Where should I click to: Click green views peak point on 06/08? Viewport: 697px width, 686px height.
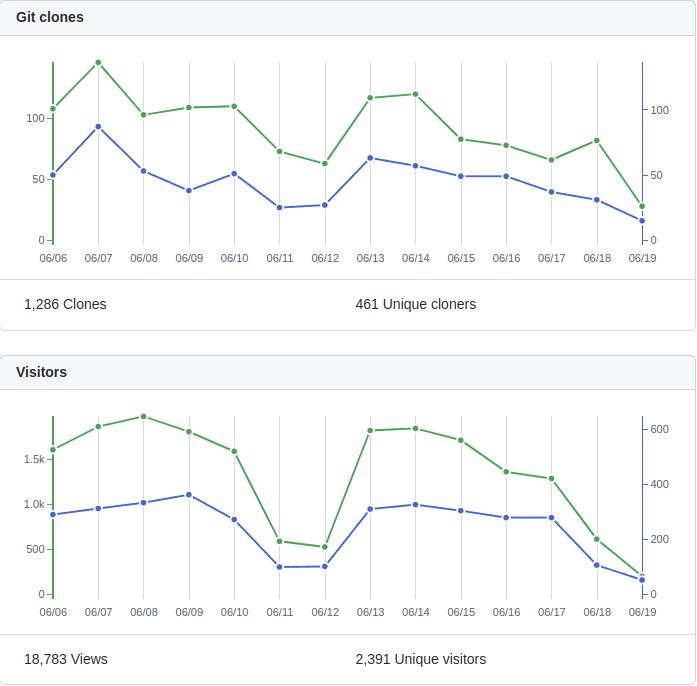[143, 416]
